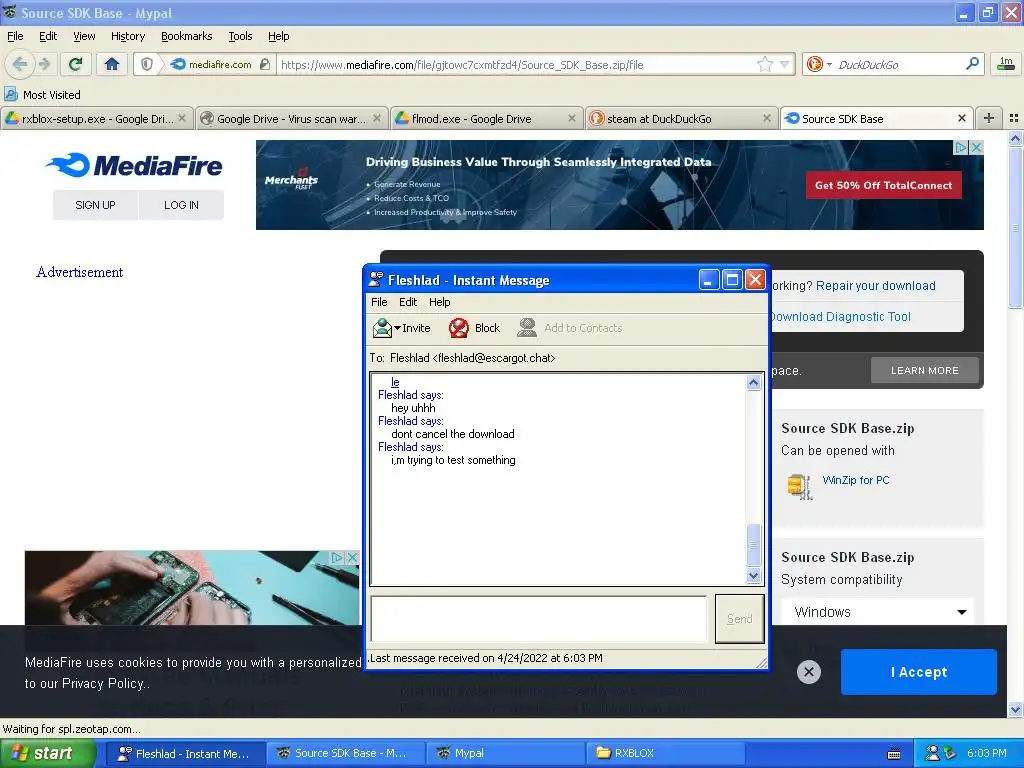Click the shield tracking protection icon
Screen dimensions: 1024x768
coord(147,64)
